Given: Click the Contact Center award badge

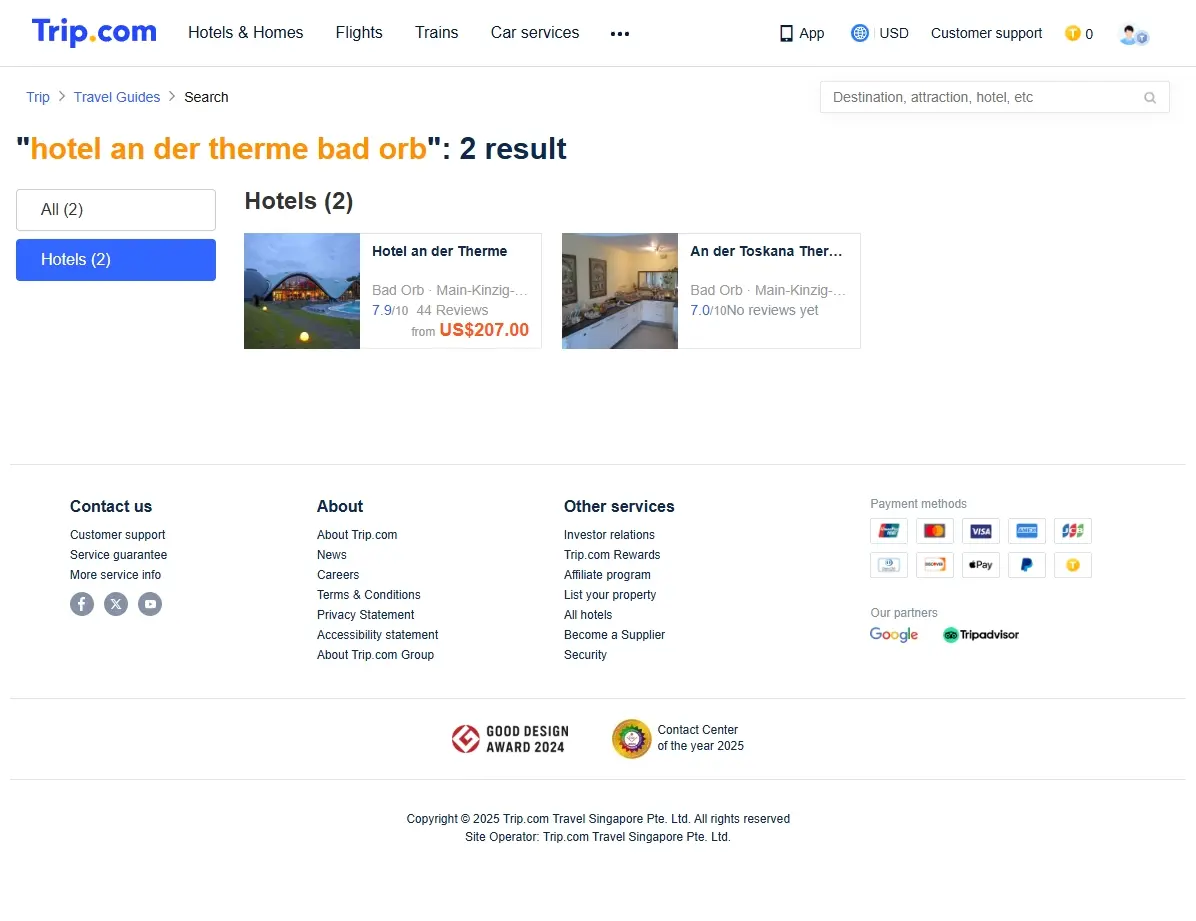Looking at the screenshot, I should coord(678,738).
